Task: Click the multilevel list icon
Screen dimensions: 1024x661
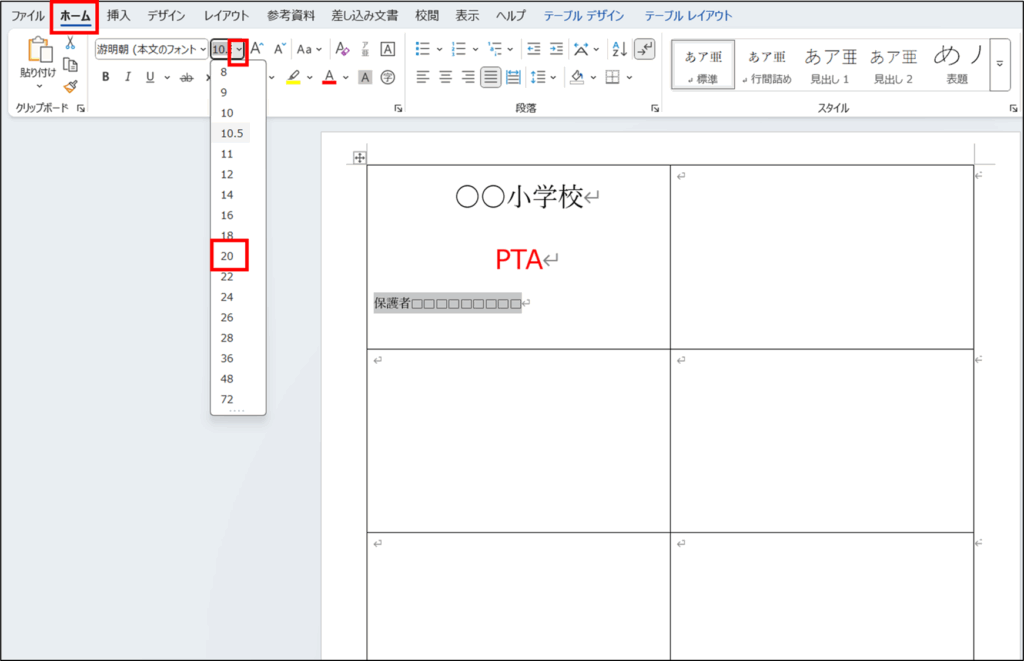Action: coord(495,49)
